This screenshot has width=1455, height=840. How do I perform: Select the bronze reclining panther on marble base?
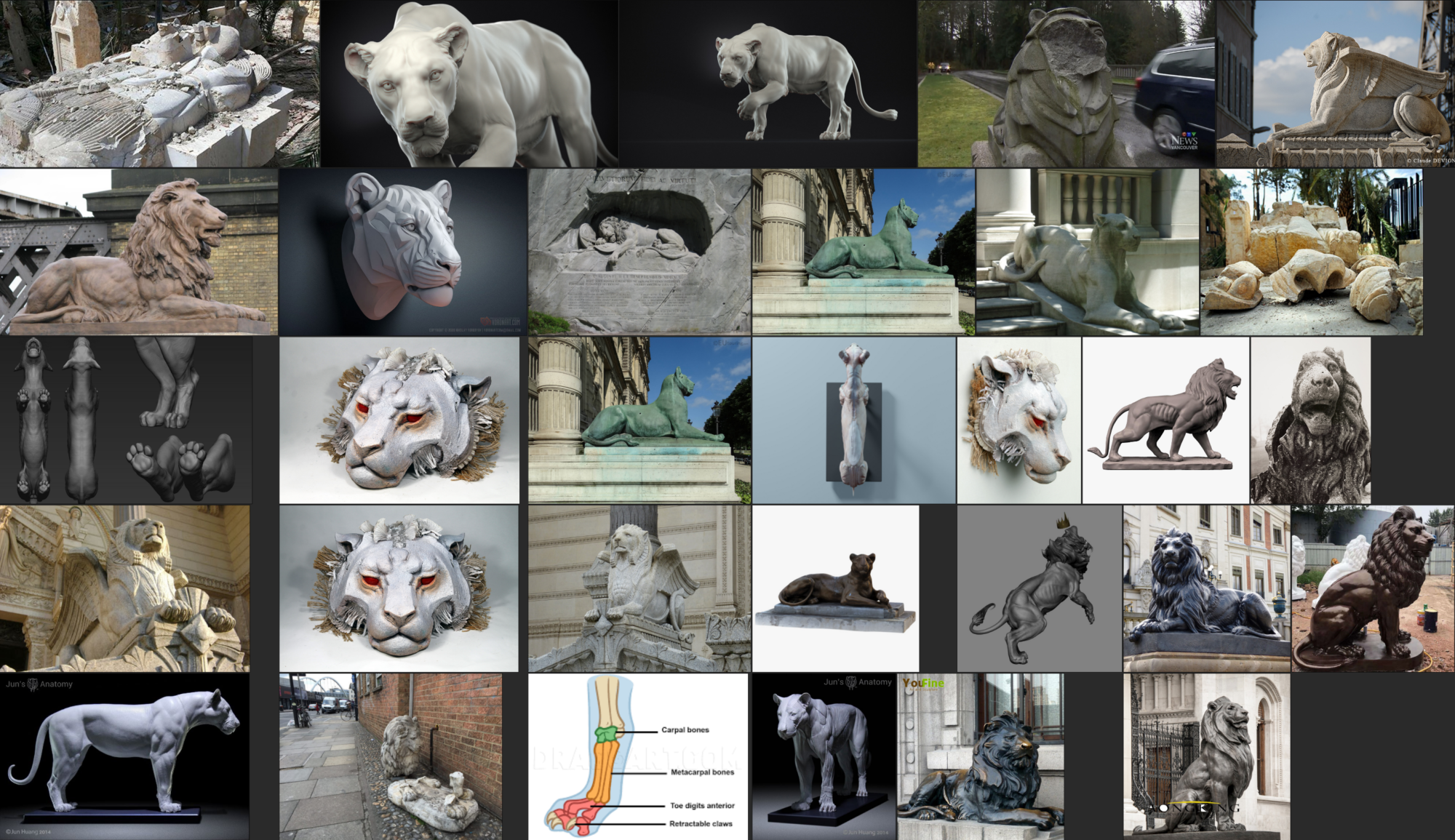coord(835,588)
